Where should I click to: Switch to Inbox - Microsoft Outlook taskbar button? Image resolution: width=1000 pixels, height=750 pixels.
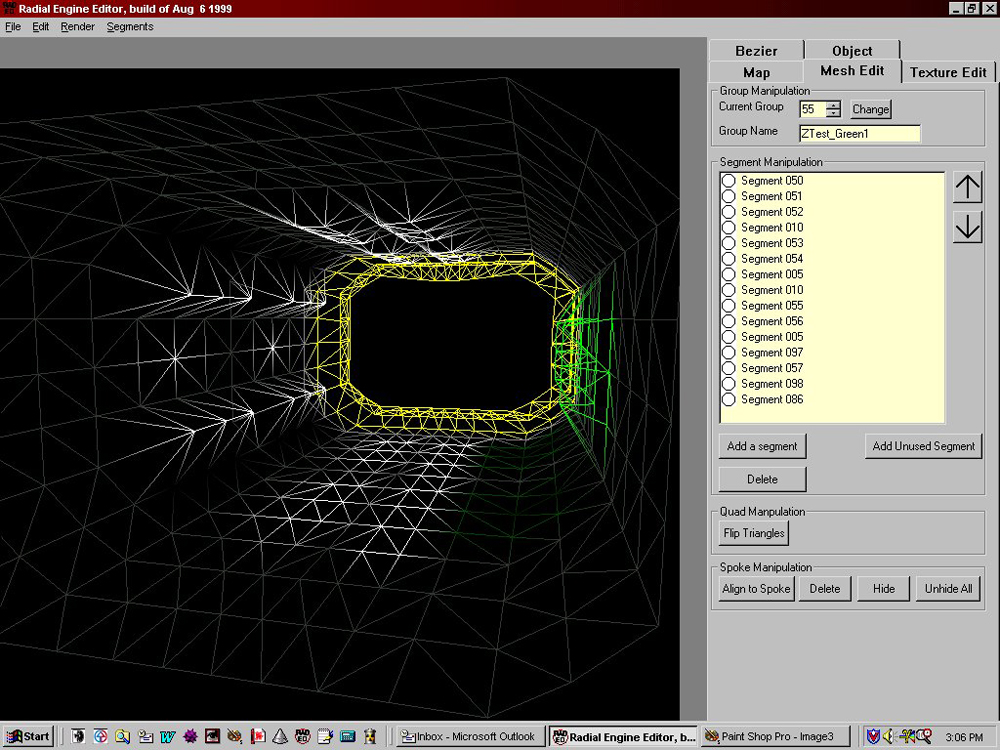(471, 737)
